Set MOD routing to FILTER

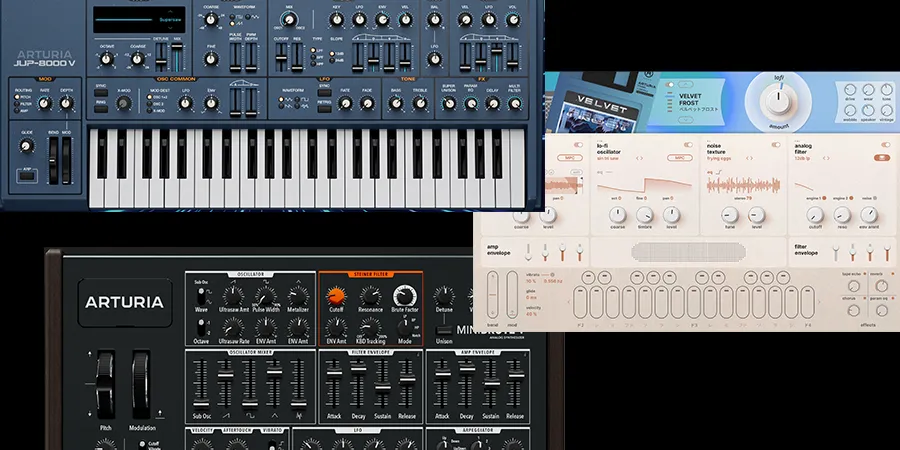tap(17, 104)
